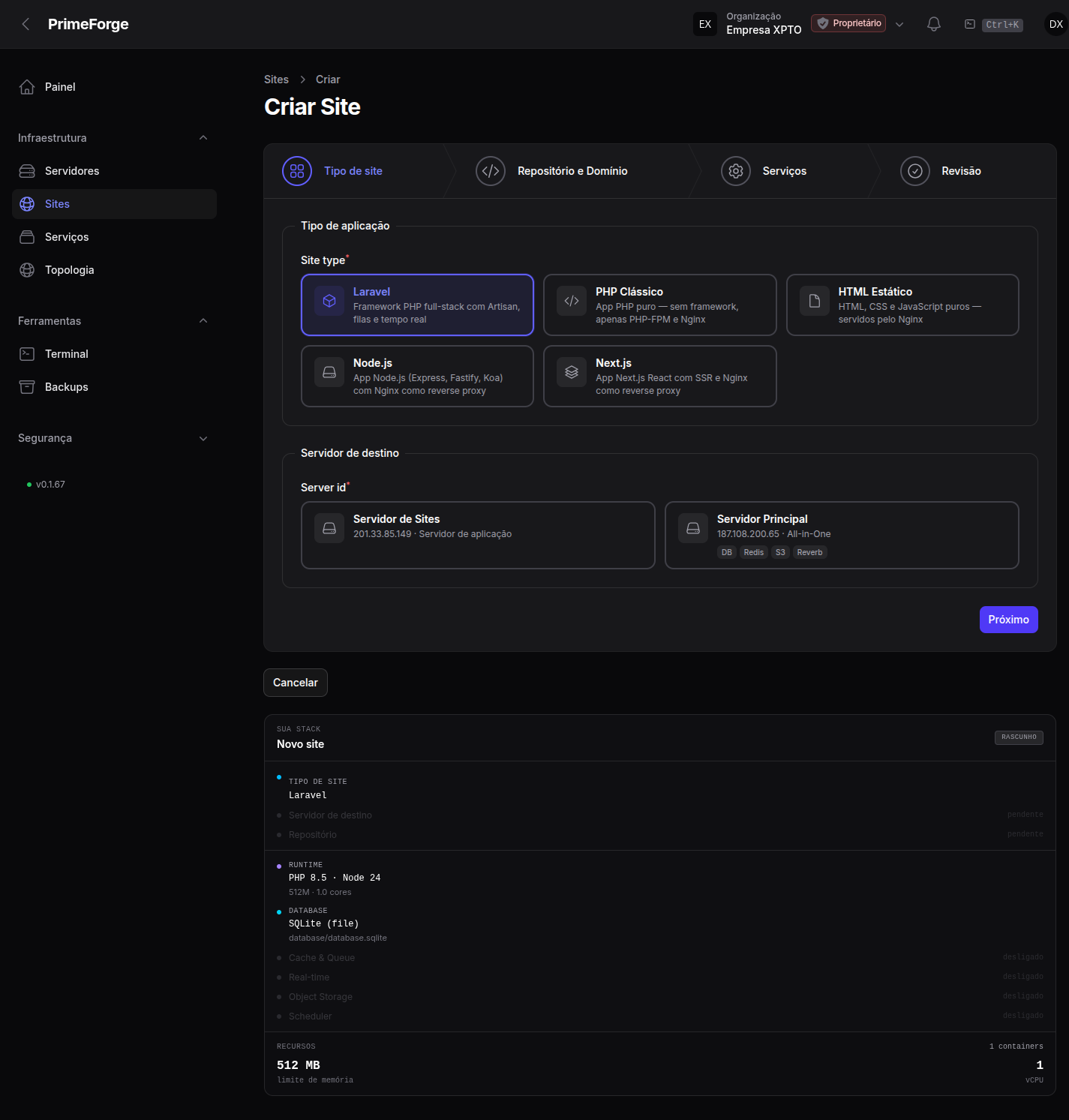
Task: Go to the Repositório e Domínio step
Action: coord(572,171)
